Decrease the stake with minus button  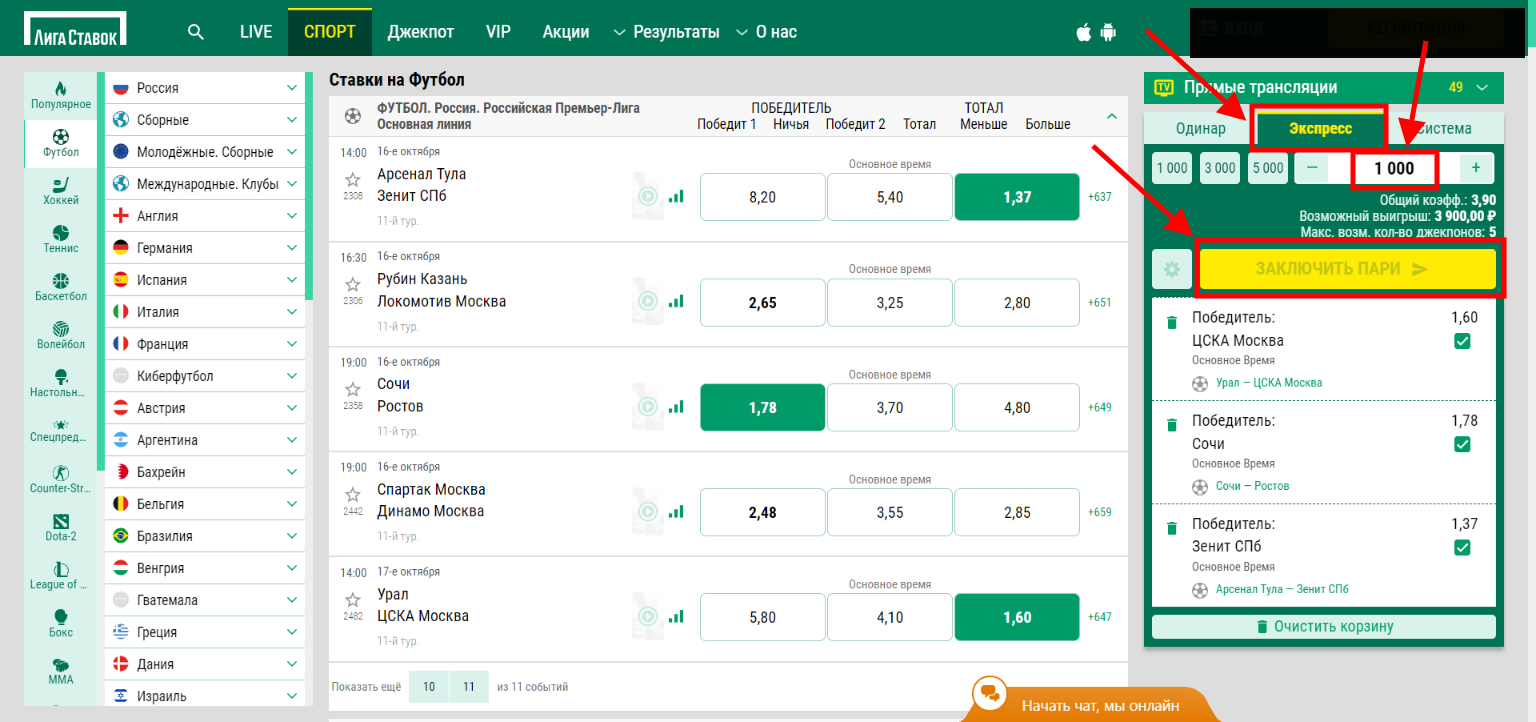pos(1312,168)
